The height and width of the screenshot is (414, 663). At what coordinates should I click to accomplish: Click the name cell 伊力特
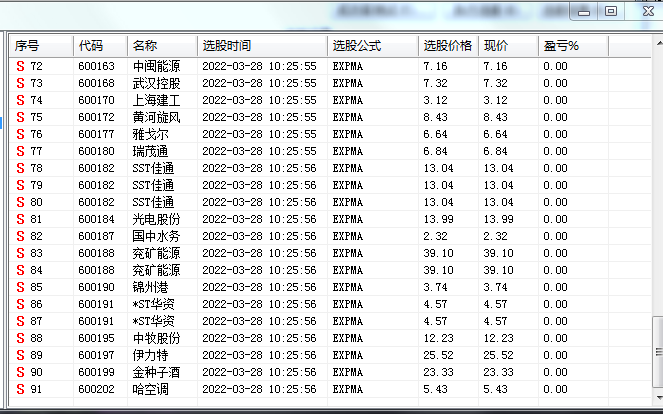pos(151,355)
